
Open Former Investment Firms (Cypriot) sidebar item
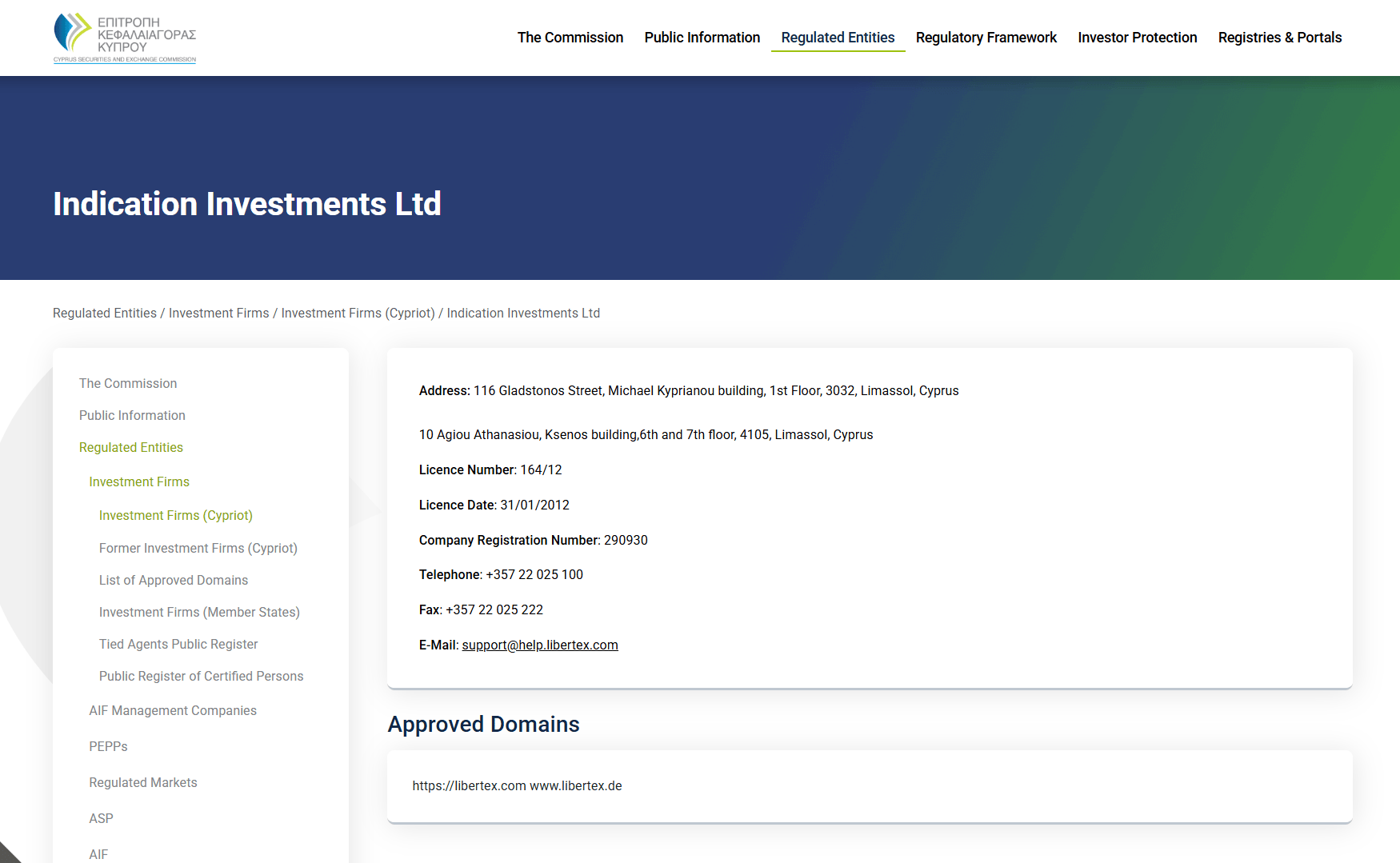[198, 549]
